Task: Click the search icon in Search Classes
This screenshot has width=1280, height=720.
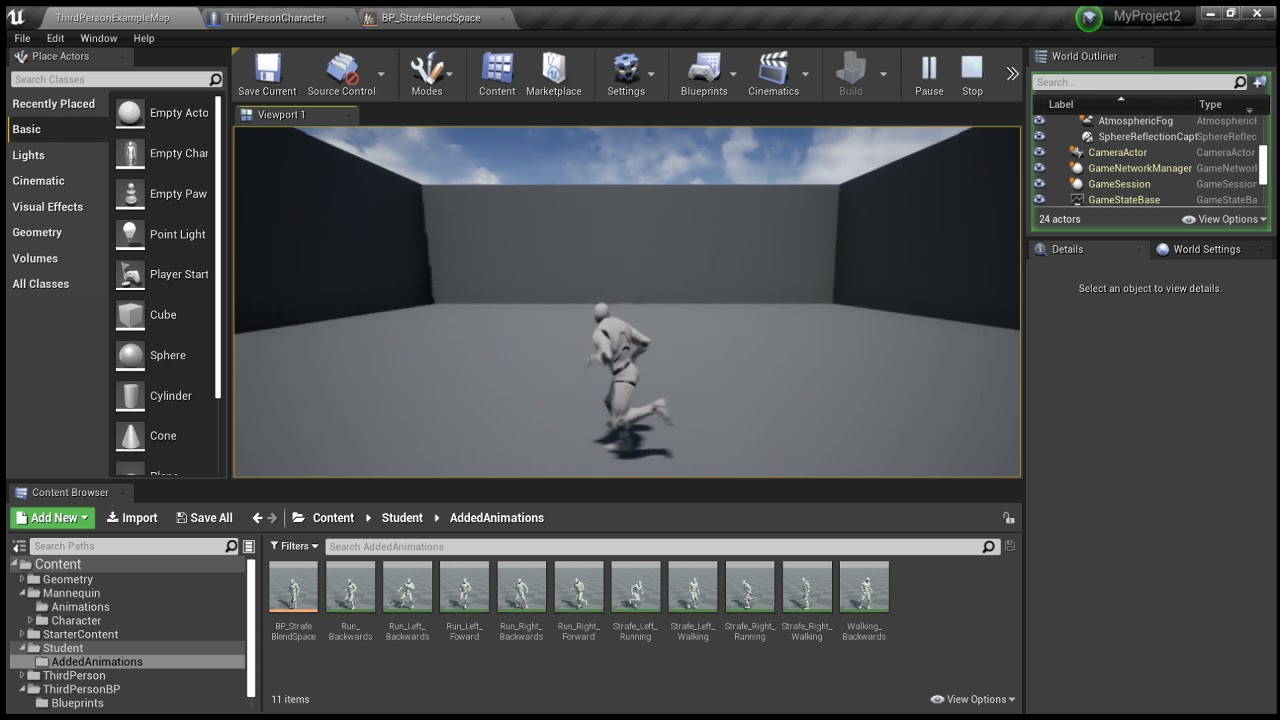Action: (215, 79)
